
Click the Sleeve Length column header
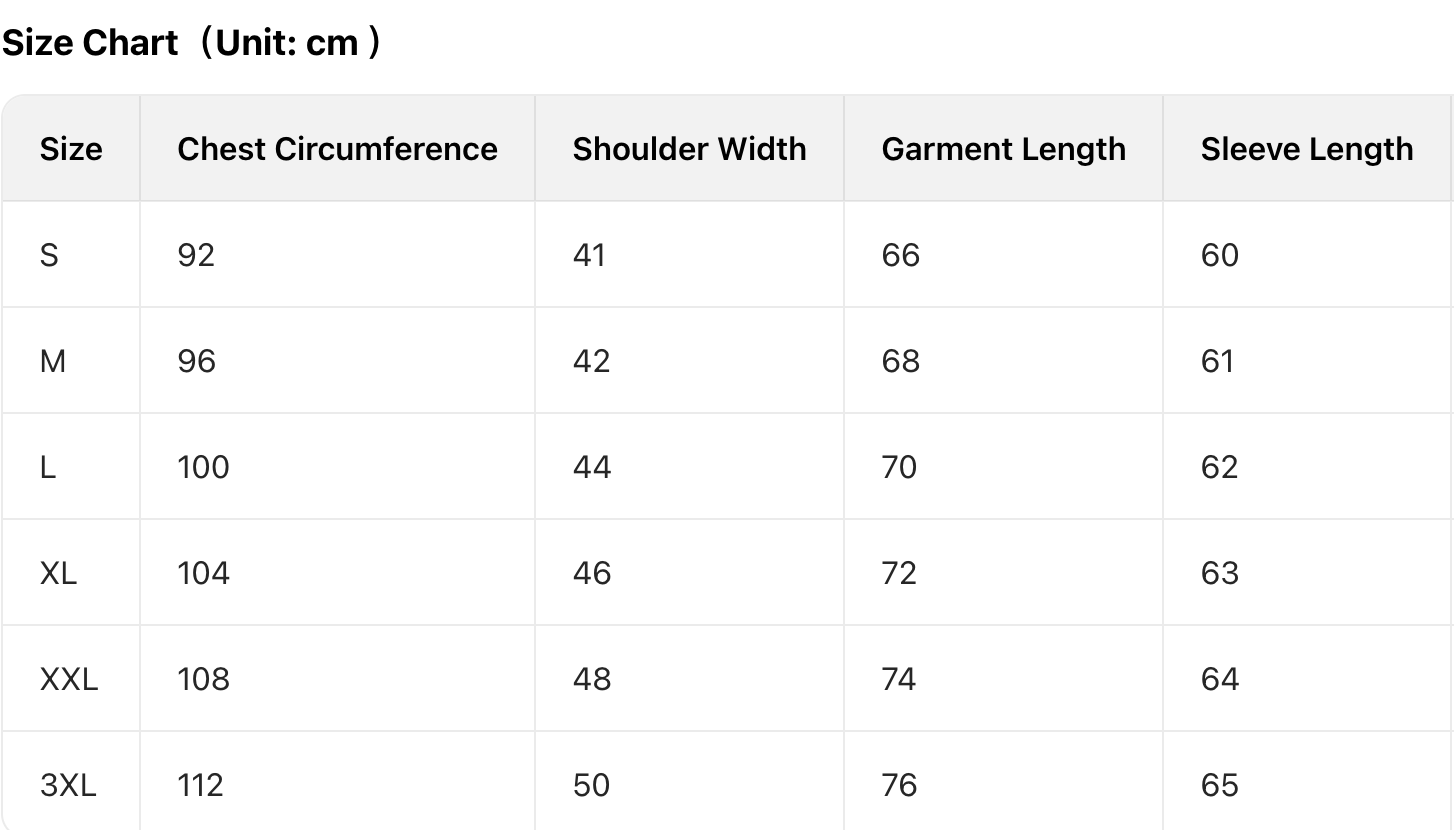point(1306,149)
